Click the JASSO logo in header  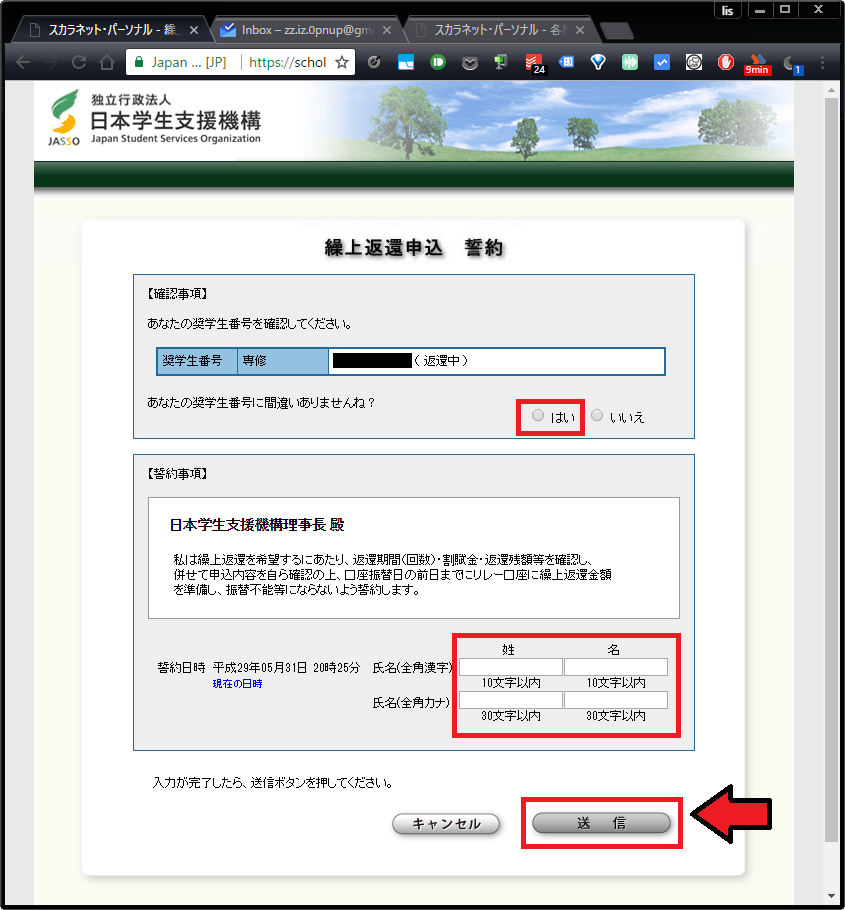coord(64,118)
